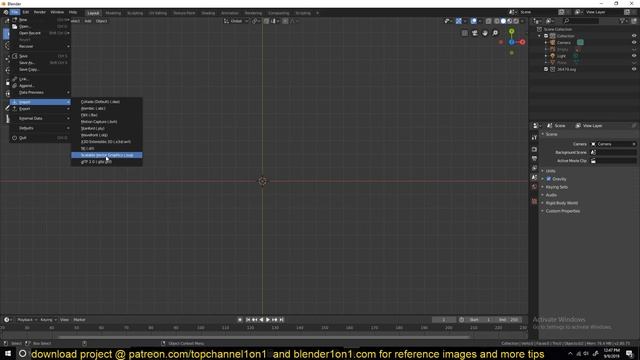Image resolution: width=640 pixels, height=360 pixels.
Task: Open object visibility types dropdown
Action: click(448, 21)
